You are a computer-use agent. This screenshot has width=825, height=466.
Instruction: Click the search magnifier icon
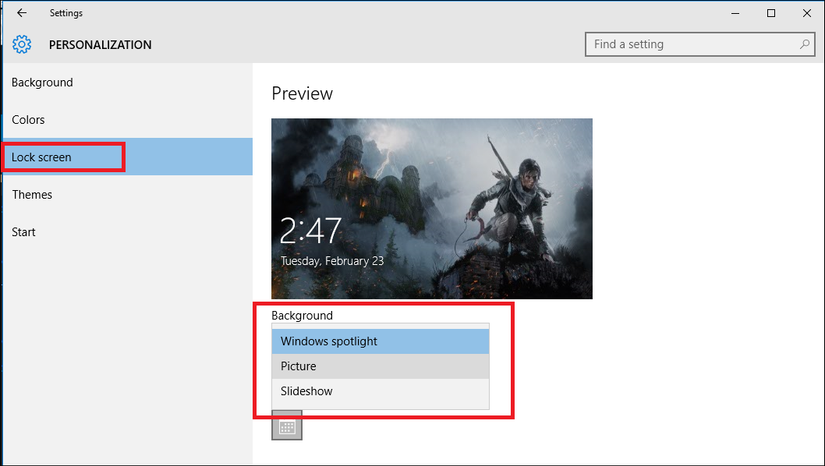tap(804, 45)
